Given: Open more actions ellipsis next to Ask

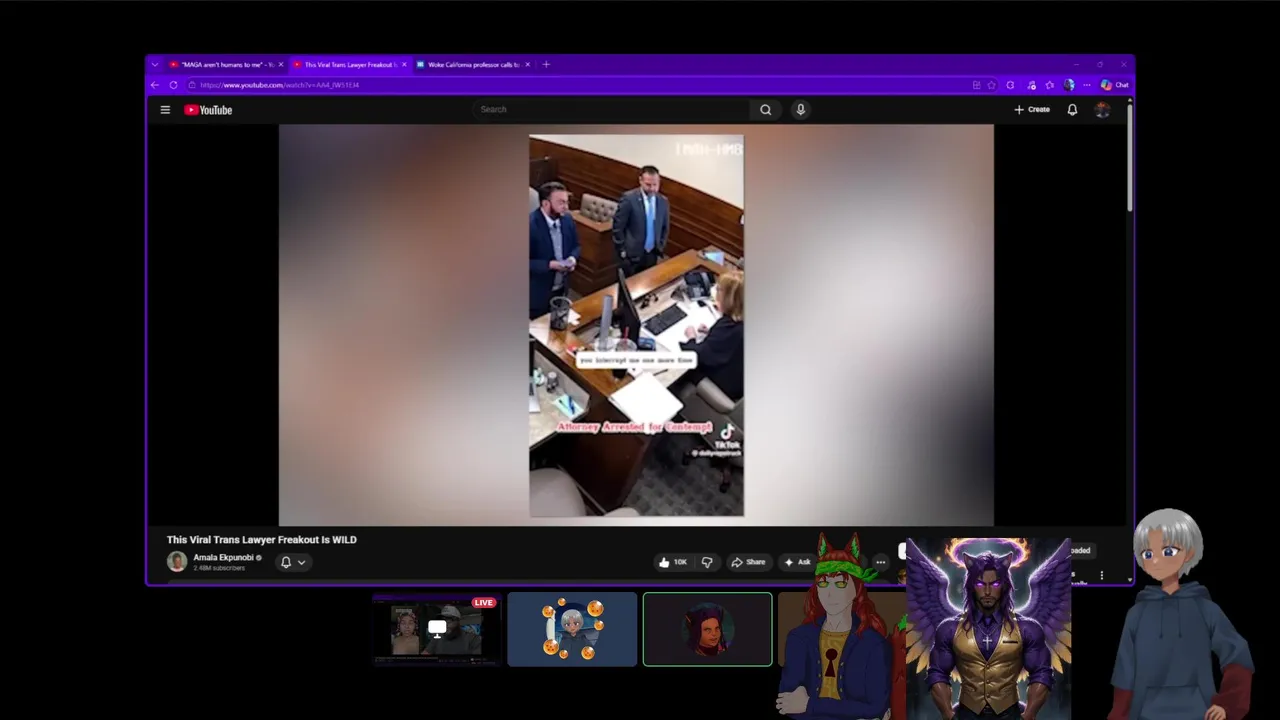Looking at the screenshot, I should click(x=880, y=562).
